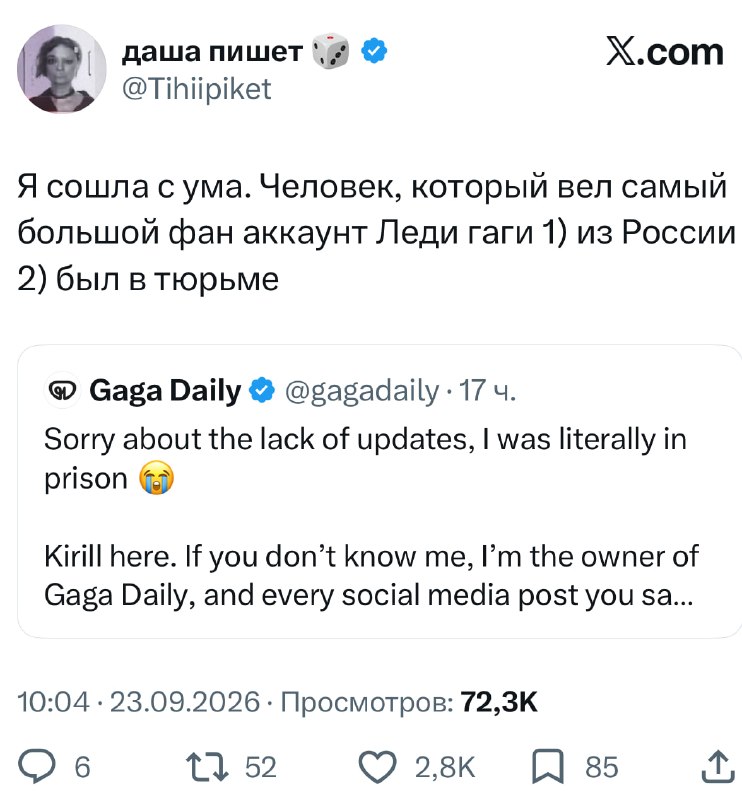The width and height of the screenshot is (742, 800).
Task: Bookmark the tweet with the bookmark icon
Action: 549,766
